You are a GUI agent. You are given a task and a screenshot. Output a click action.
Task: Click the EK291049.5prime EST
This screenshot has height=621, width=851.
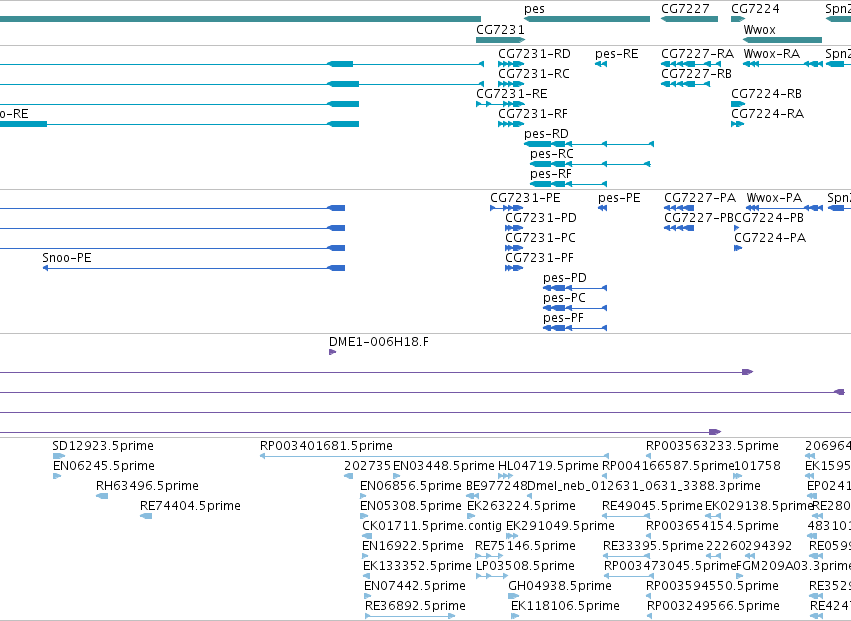coord(512,536)
